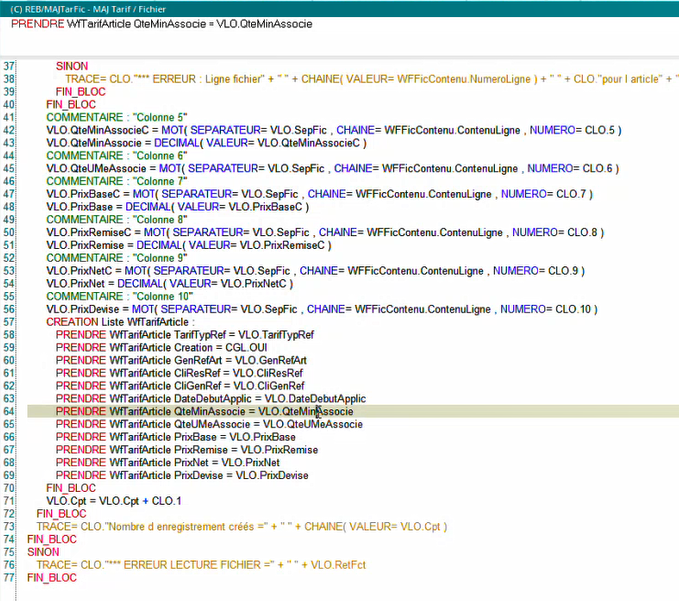Image resolution: width=679 pixels, height=601 pixels.
Task: Select FIN_BLOC on line 40
Action: click(x=71, y=105)
